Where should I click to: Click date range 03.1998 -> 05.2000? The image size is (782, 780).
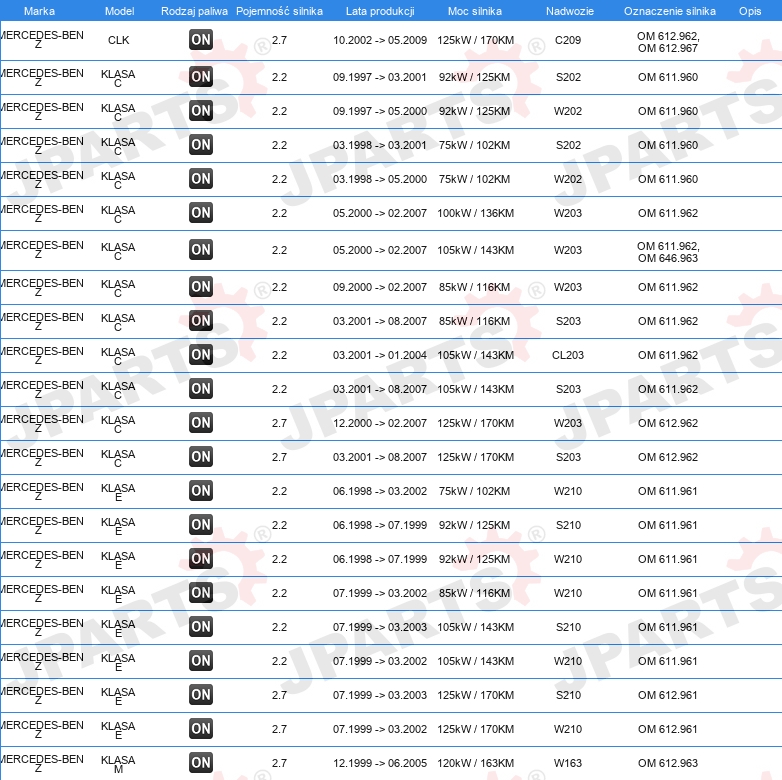380,179
